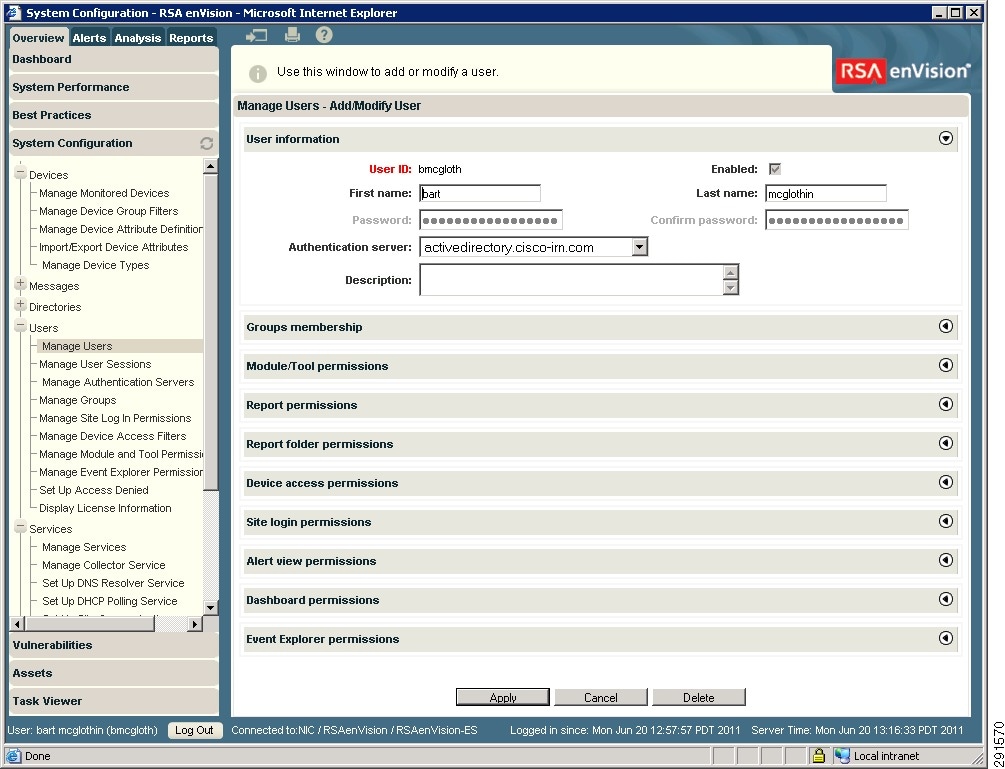Click tree horizontal scrollbar left arrow
This screenshot has height=769, width=1005.
click(18, 624)
